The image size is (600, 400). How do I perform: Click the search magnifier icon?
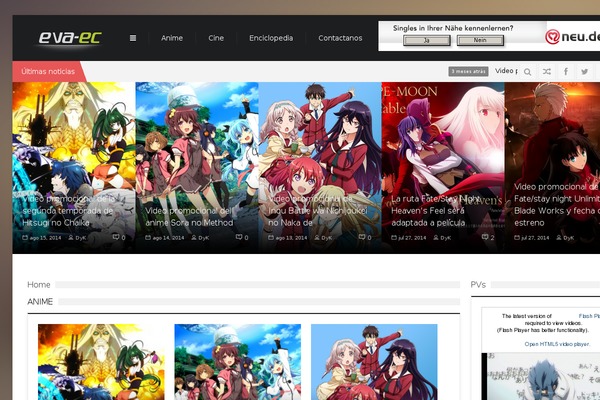click(x=527, y=72)
